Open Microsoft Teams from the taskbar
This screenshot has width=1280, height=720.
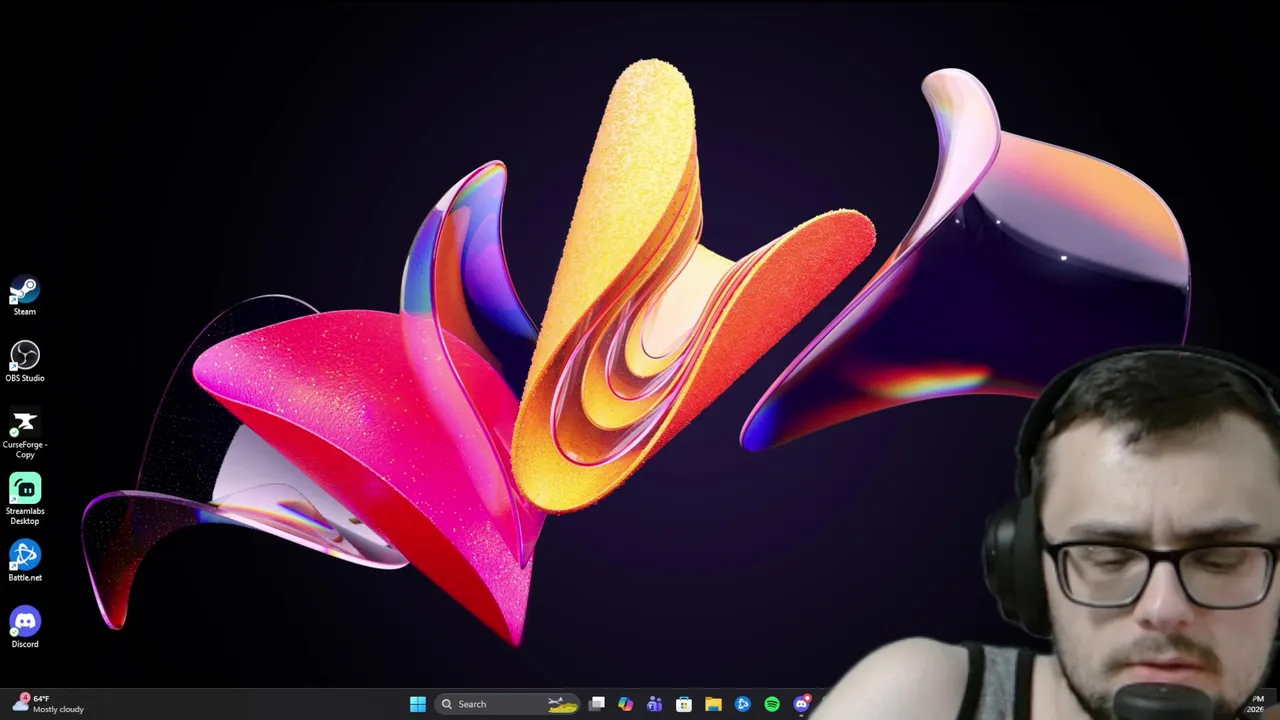point(654,704)
